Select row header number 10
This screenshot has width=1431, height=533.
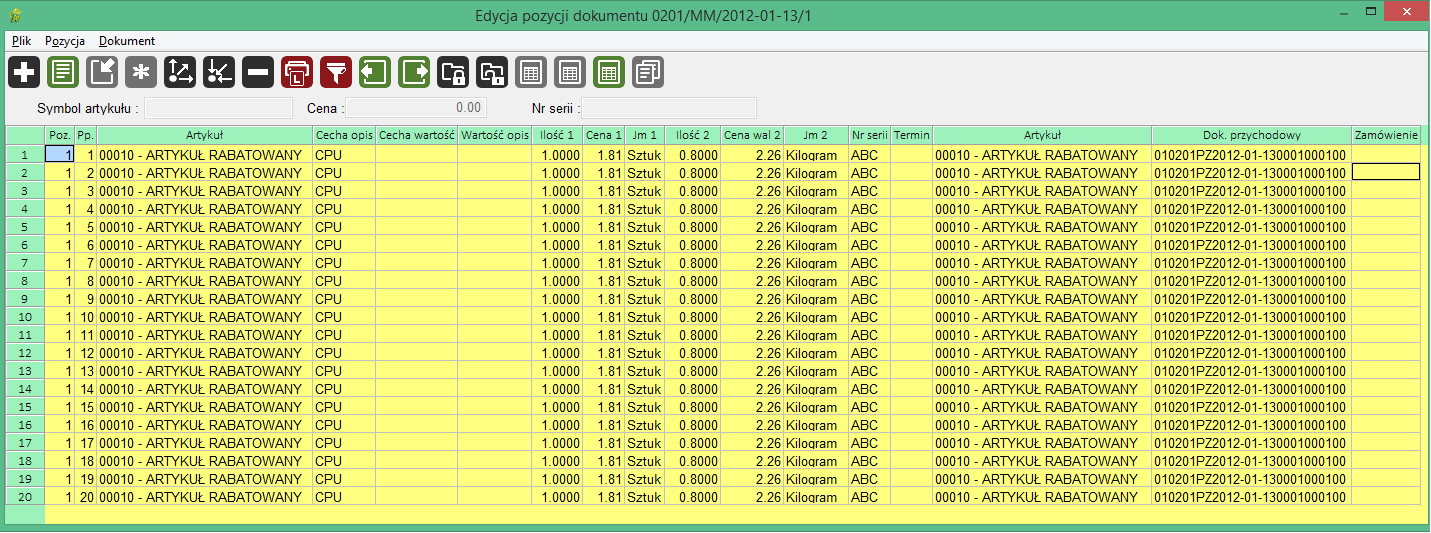[x=25, y=317]
